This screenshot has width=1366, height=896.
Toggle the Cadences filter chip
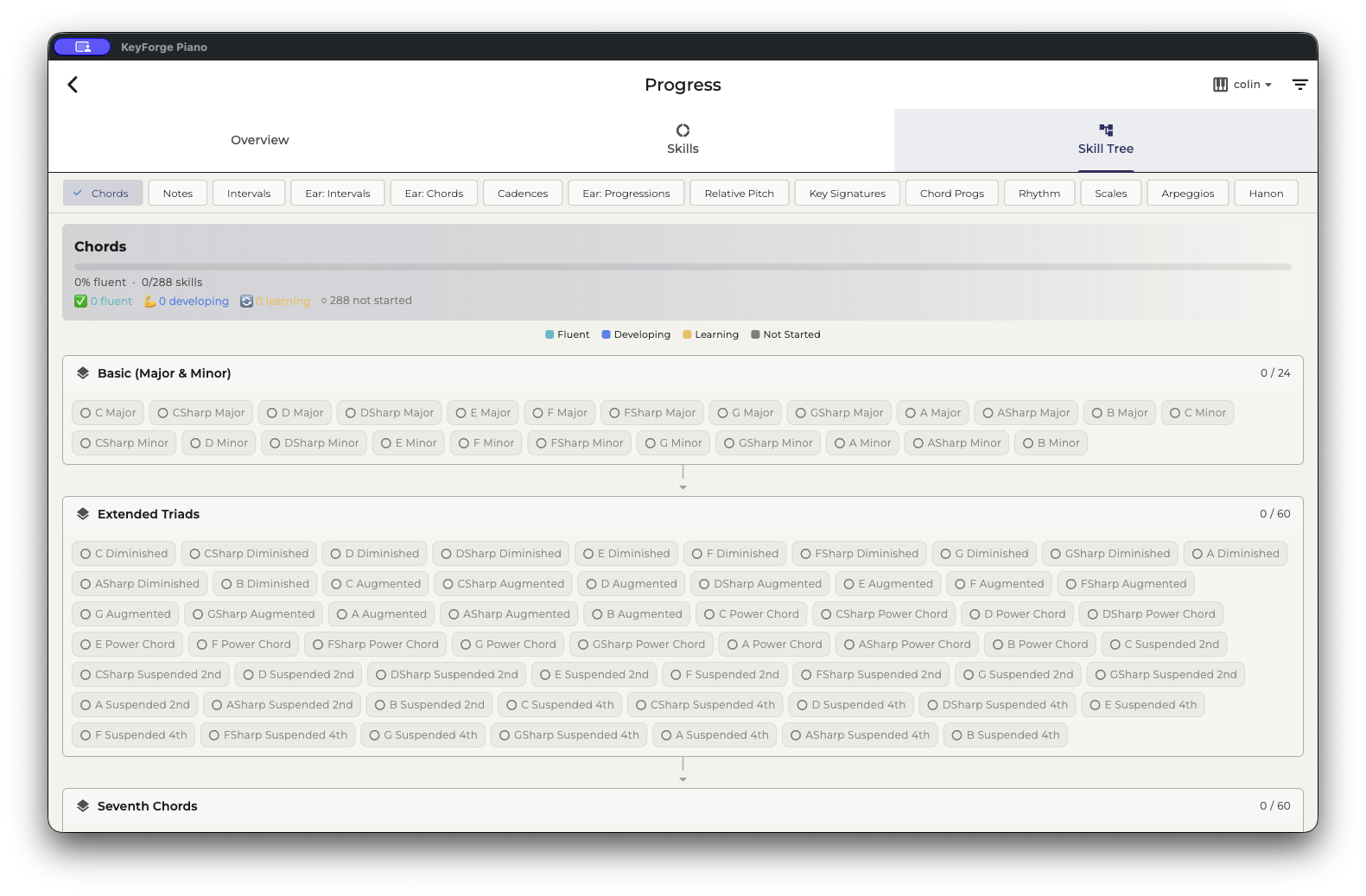(x=523, y=194)
